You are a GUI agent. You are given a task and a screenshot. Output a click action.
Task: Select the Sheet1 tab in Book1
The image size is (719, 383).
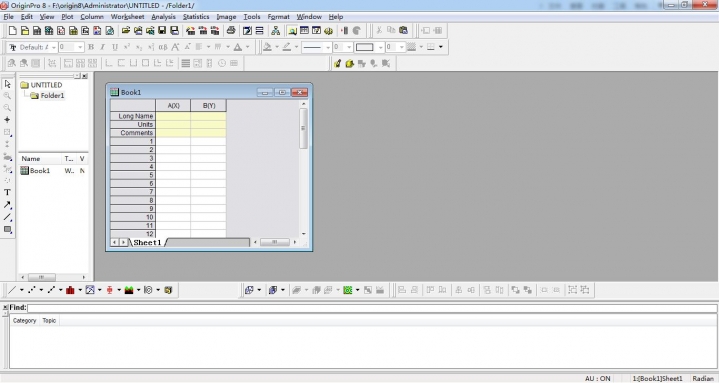147,242
